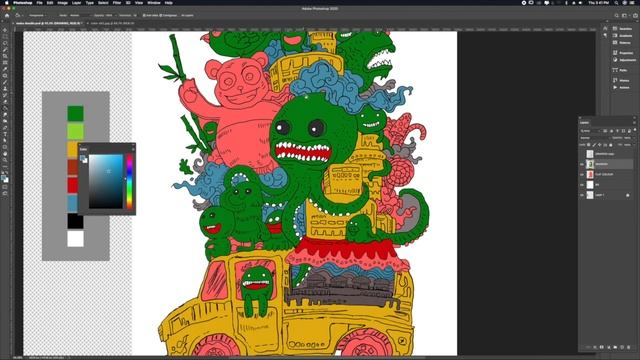Image resolution: width=640 pixels, height=360 pixels.
Task: Click the dark green swatch on canvas
Action: [76, 113]
